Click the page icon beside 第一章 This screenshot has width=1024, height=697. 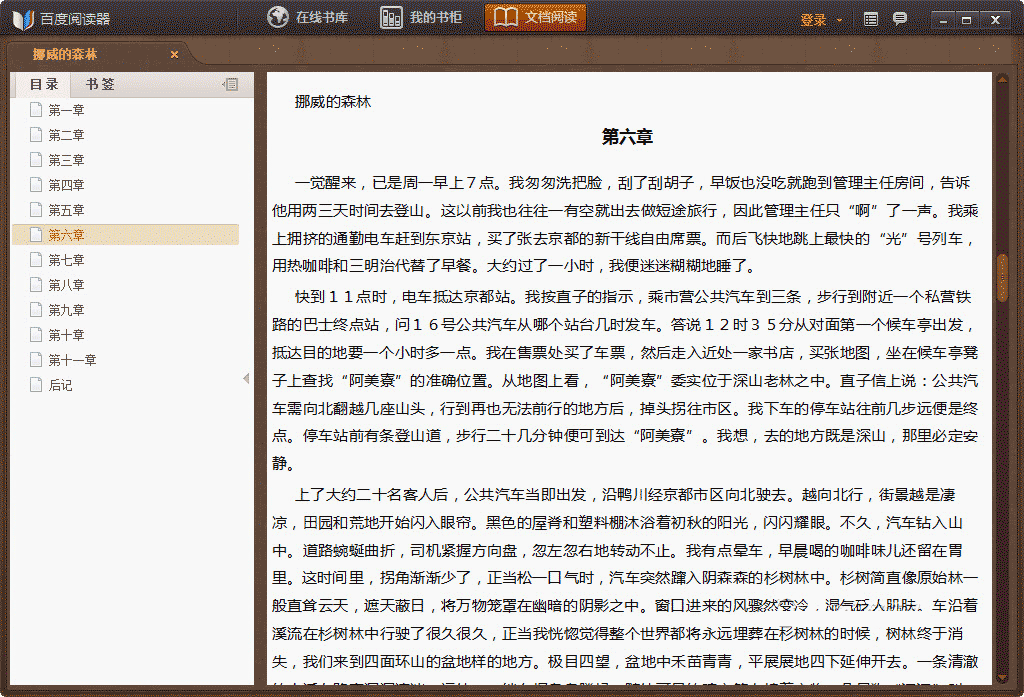(36, 110)
